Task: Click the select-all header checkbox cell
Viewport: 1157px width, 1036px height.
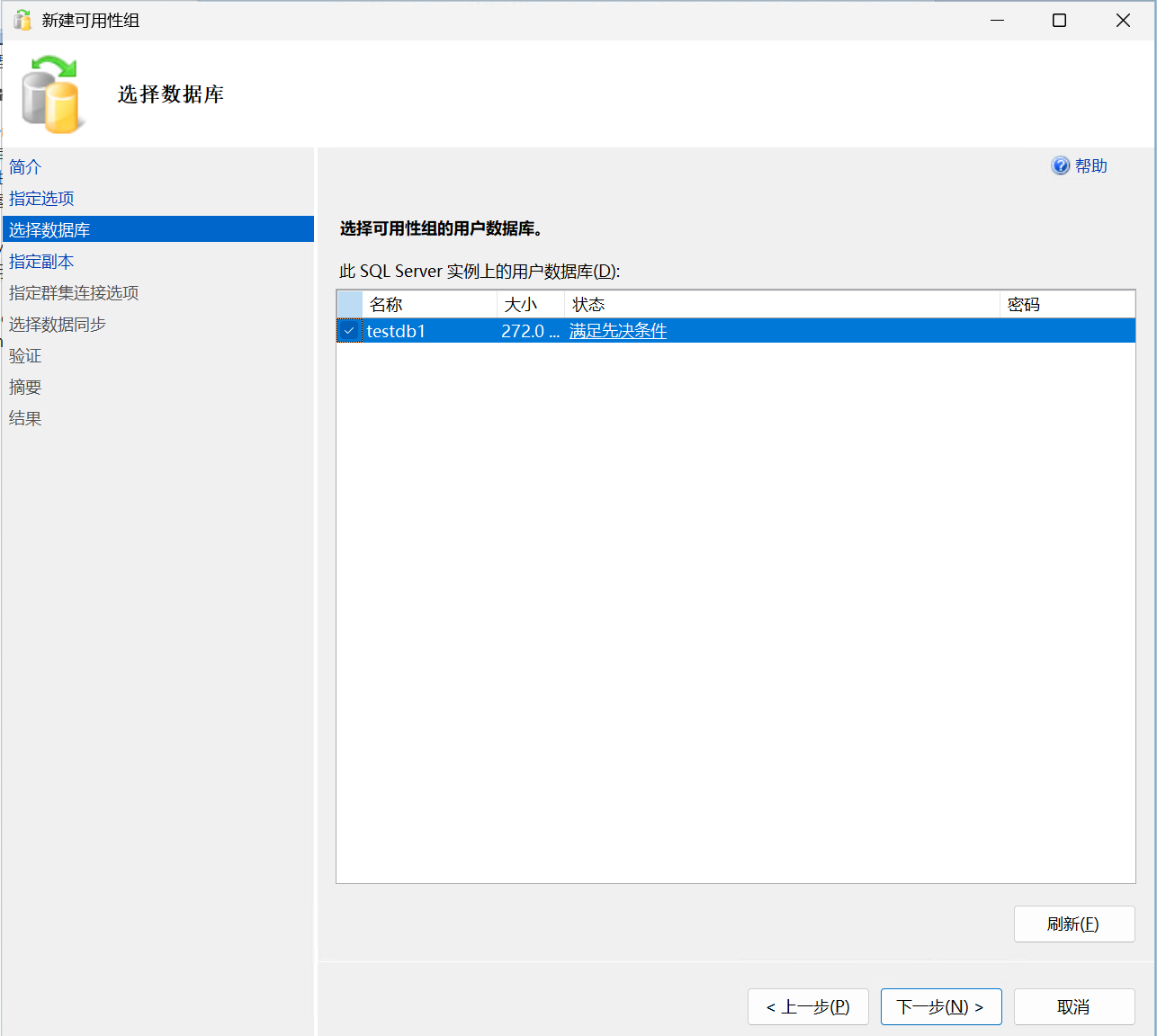Action: 350,305
